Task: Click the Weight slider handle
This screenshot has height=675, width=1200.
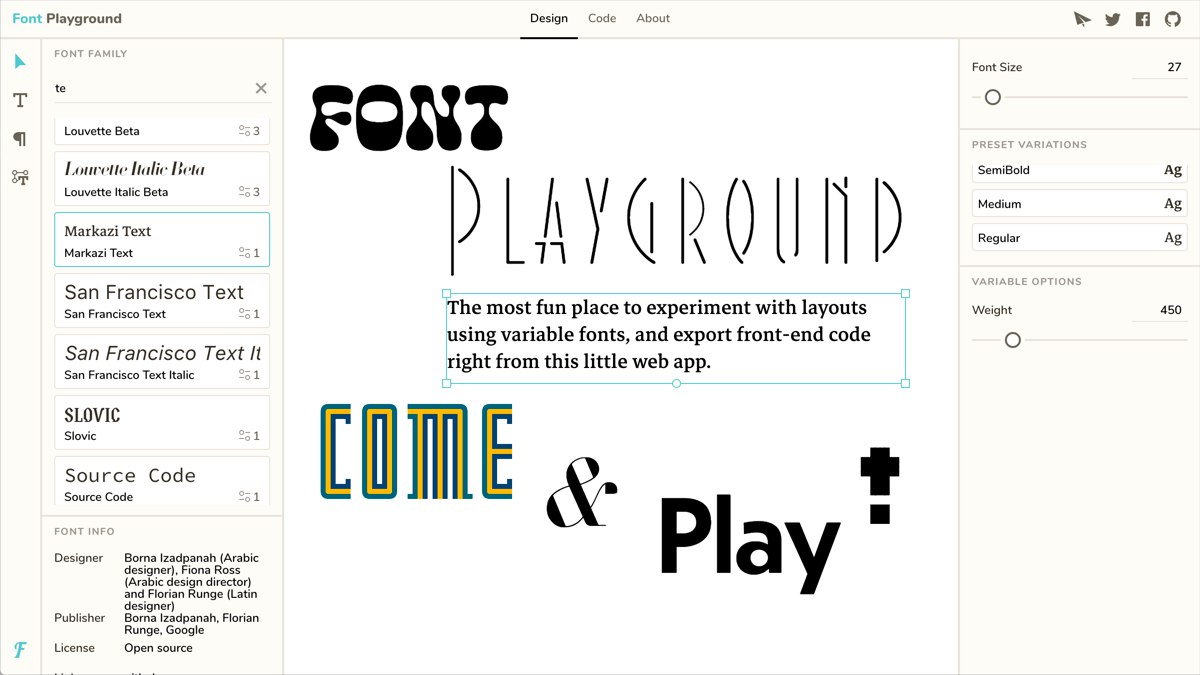Action: tap(1013, 340)
